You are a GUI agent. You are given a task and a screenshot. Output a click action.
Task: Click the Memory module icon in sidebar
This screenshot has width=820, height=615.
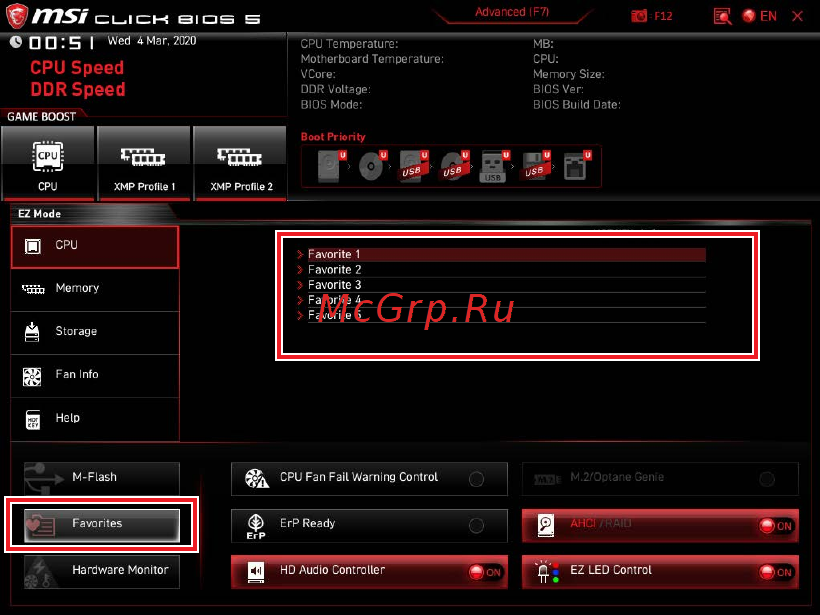pyautogui.click(x=33, y=289)
